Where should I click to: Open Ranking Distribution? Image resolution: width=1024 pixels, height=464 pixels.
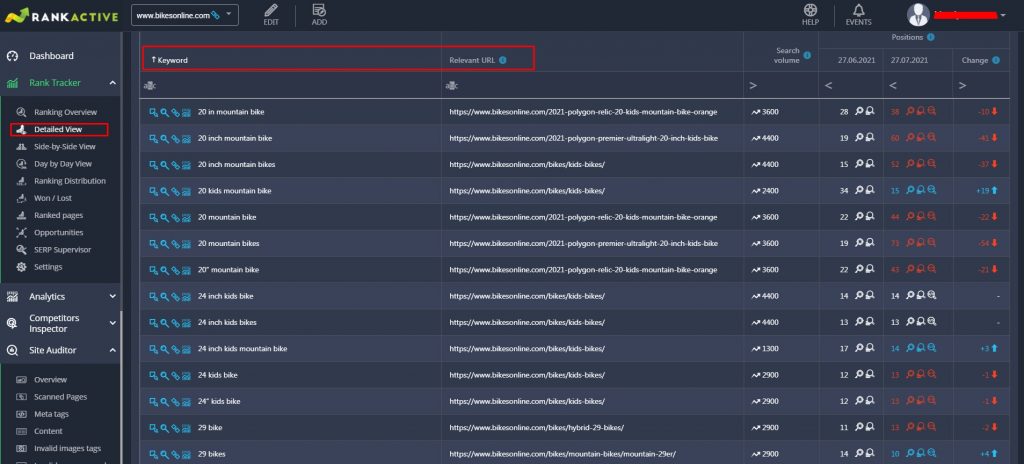[70, 181]
